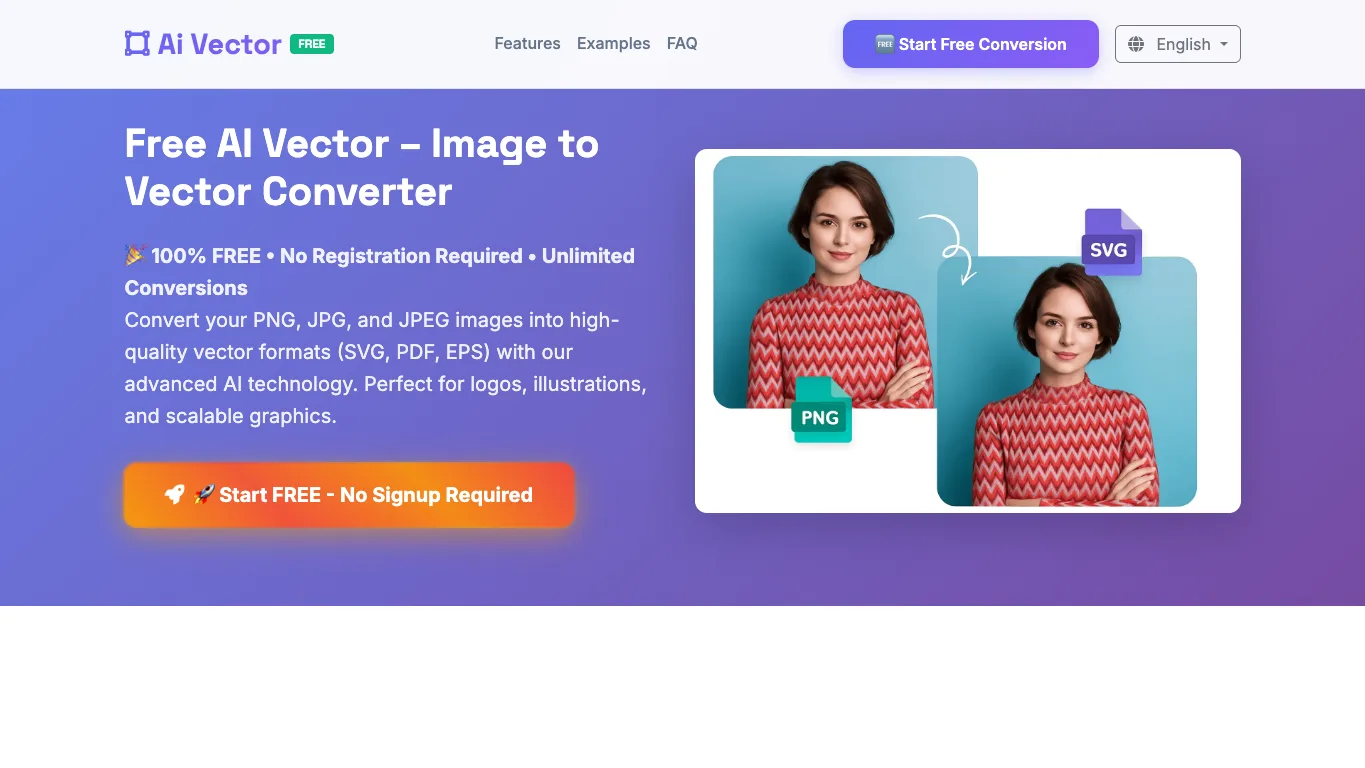Click the green FREE badge by logo
The width and height of the screenshot is (1365, 768).
coord(312,44)
